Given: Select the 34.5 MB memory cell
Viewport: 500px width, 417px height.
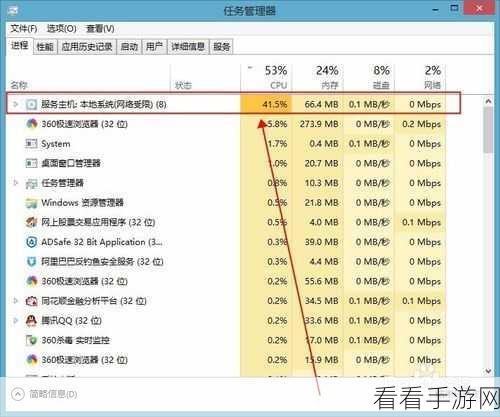Looking at the screenshot, I should [317, 301].
